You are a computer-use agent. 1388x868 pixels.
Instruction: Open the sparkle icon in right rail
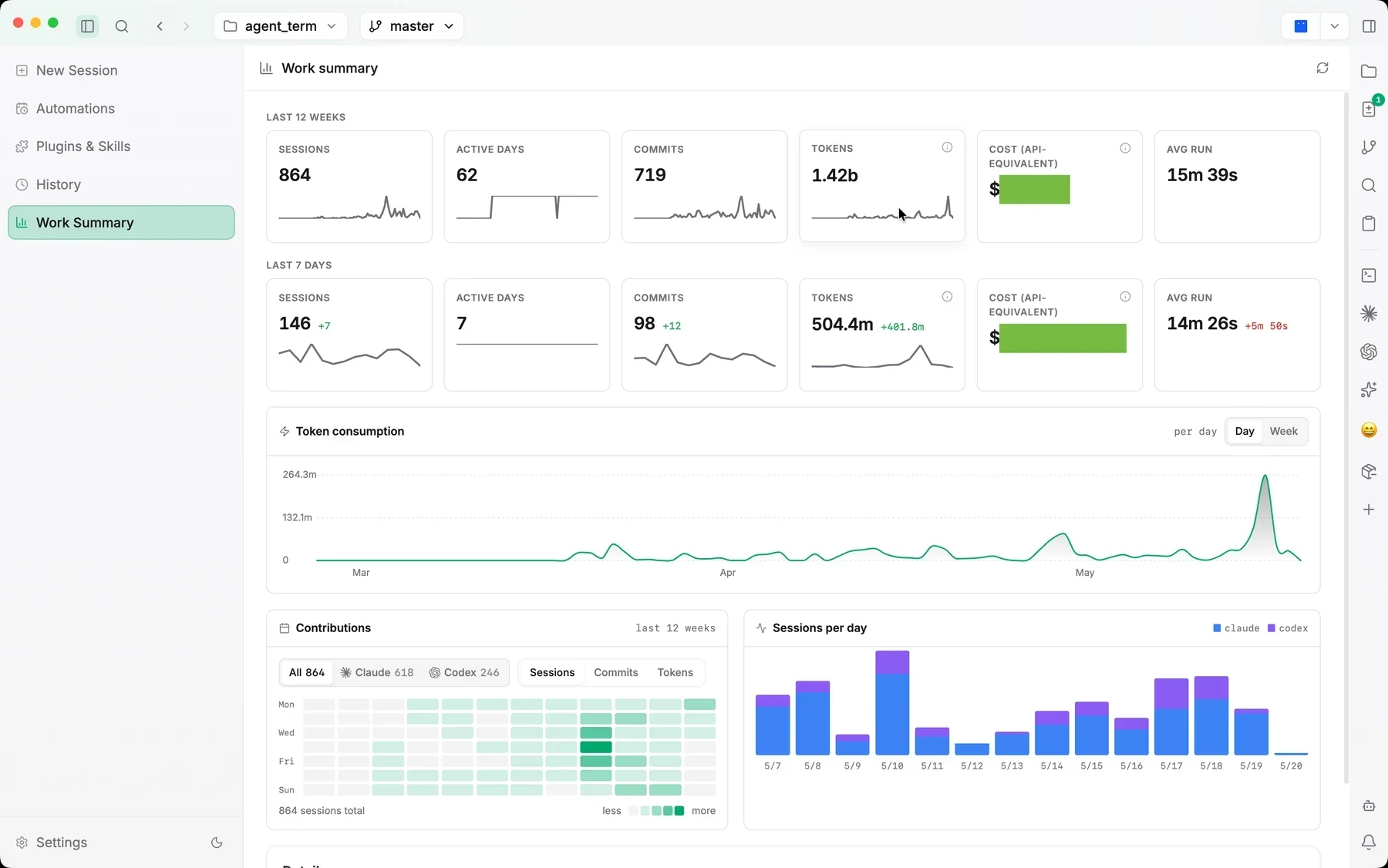[1369, 390]
